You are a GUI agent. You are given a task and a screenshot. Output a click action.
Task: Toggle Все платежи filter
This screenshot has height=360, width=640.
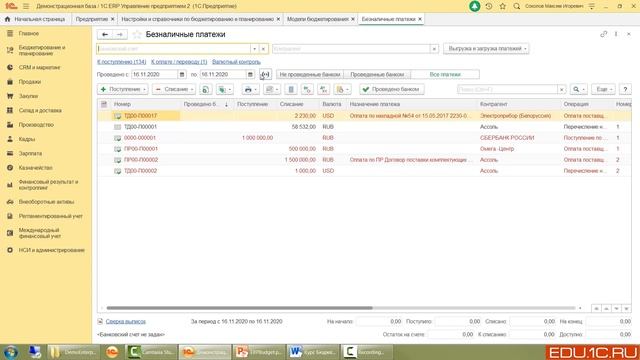tap(445, 74)
